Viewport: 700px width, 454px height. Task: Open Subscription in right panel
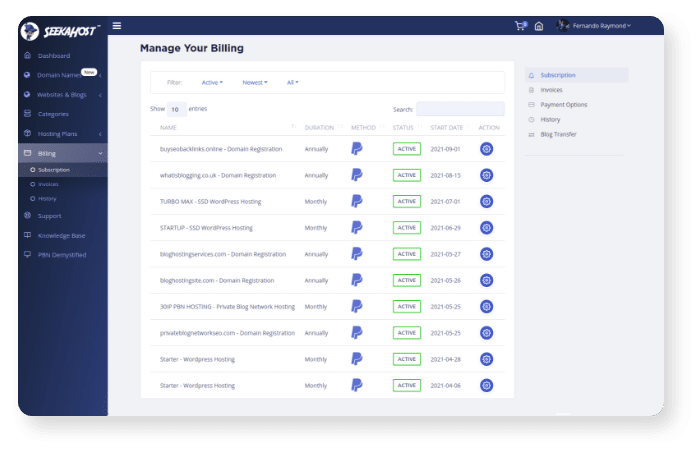[576, 75]
